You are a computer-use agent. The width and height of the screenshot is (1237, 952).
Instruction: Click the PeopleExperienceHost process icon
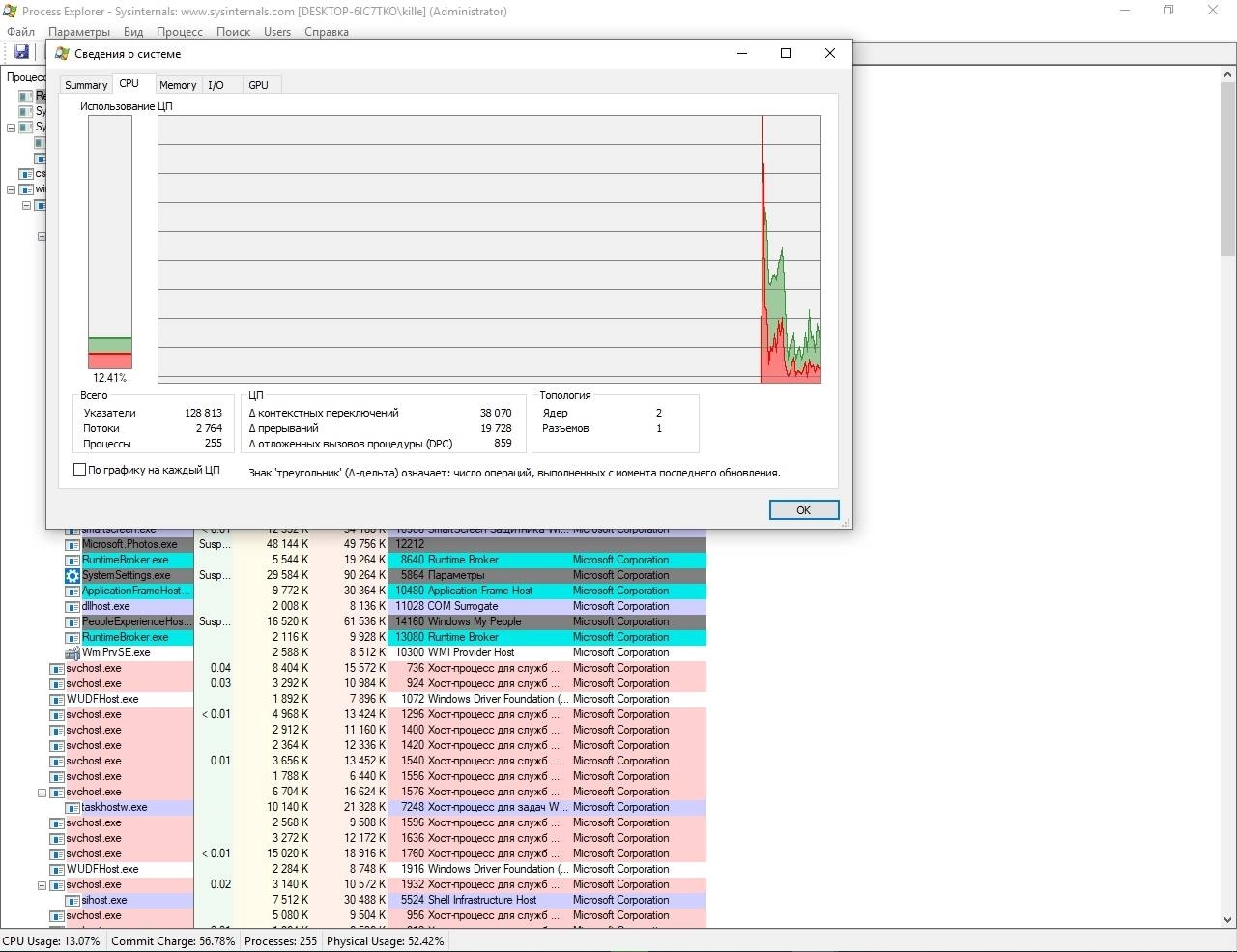[x=72, y=621]
